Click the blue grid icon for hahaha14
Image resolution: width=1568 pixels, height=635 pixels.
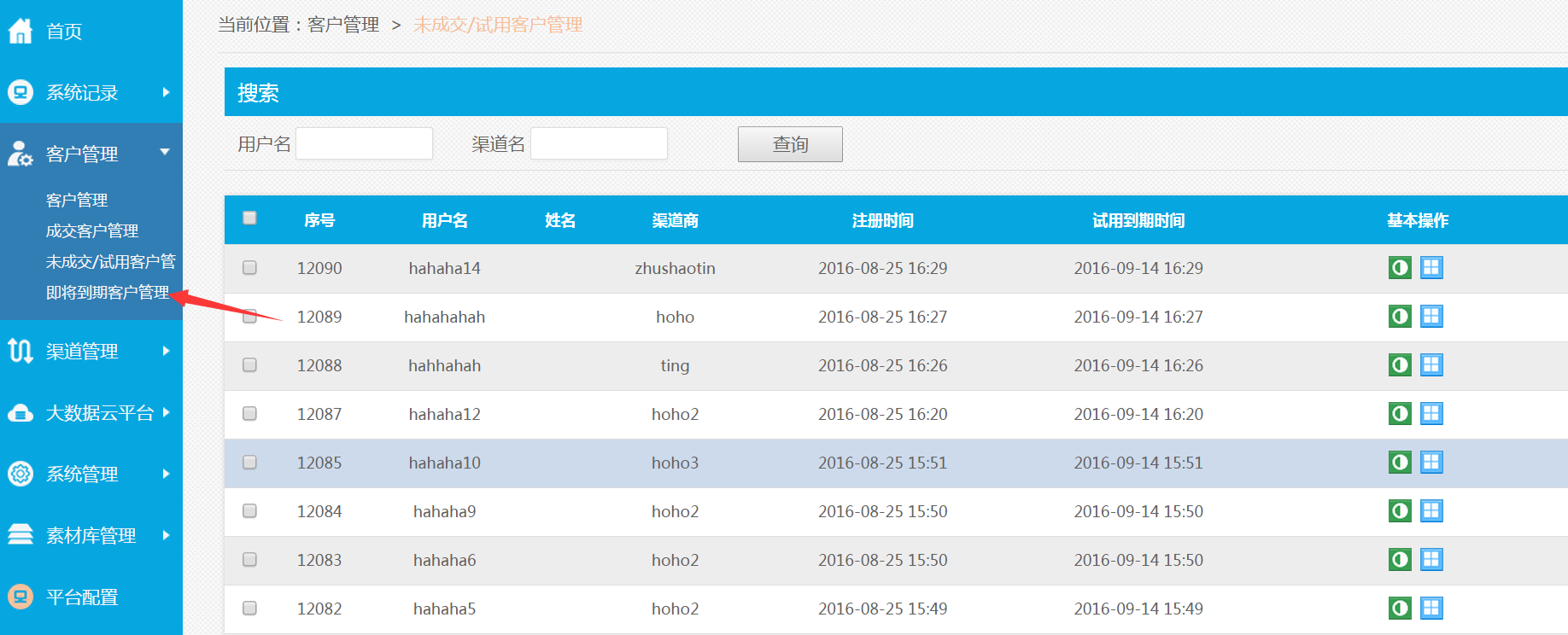pyautogui.click(x=1431, y=268)
